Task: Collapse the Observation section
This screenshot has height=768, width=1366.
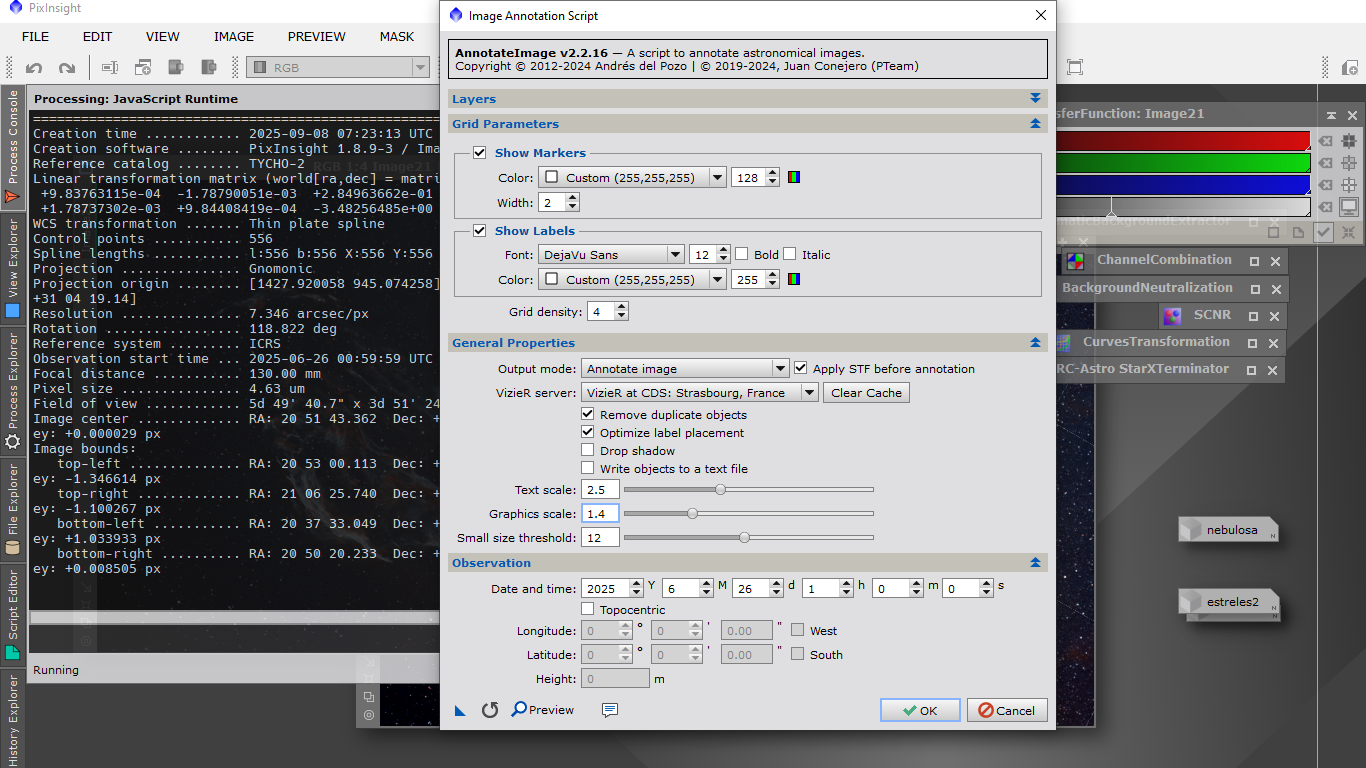Action: pos(1035,563)
